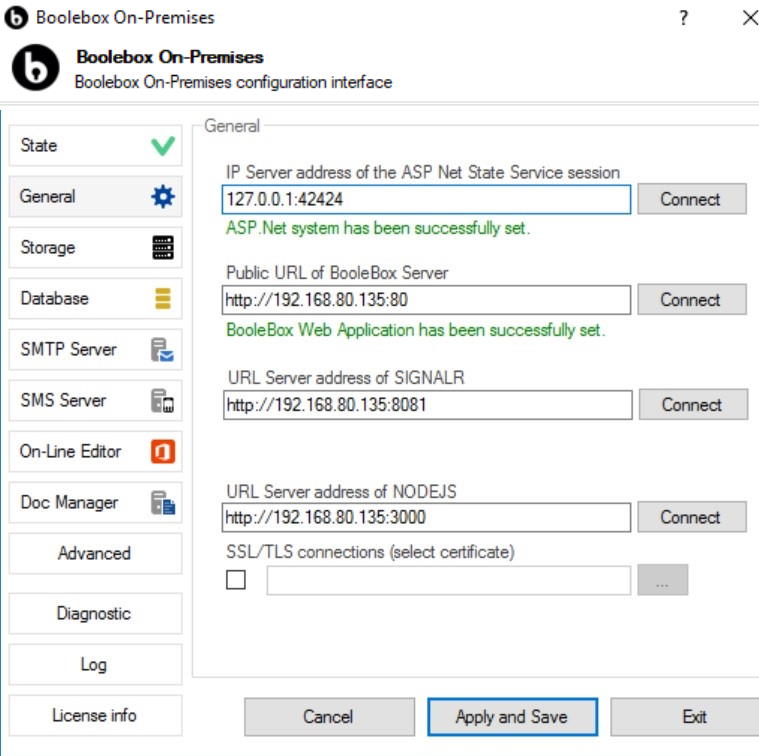The width and height of the screenshot is (759, 756).
Task: Click the NODEJS URL input field
Action: coord(426,517)
